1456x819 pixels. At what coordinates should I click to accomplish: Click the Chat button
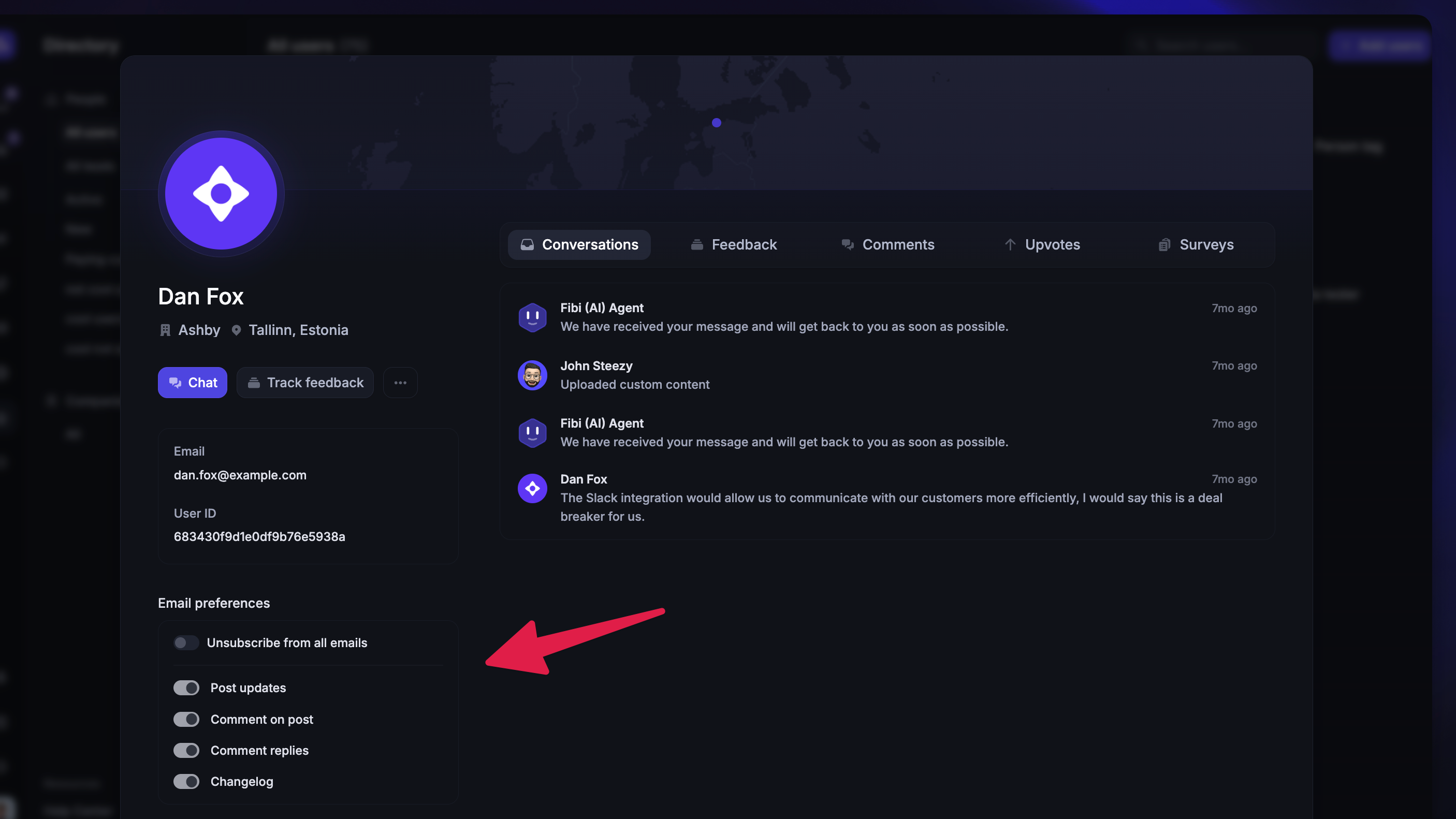coord(192,383)
